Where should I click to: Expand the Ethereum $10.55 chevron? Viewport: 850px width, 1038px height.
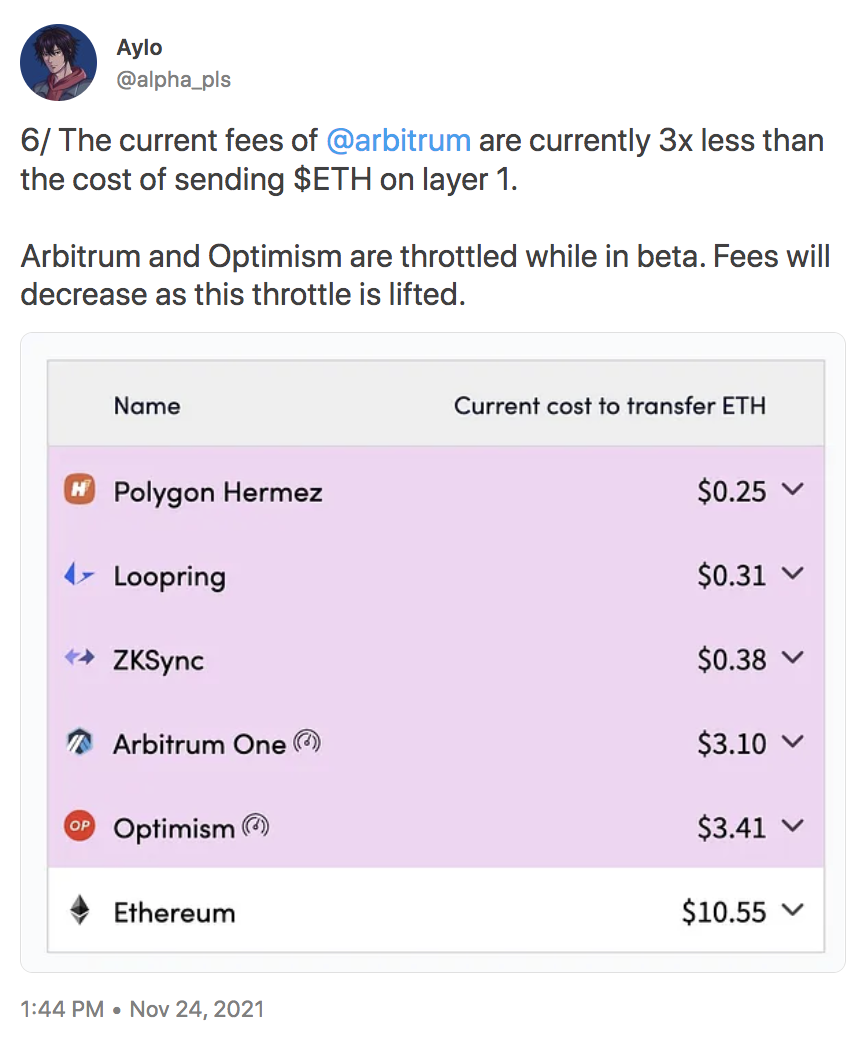point(792,910)
